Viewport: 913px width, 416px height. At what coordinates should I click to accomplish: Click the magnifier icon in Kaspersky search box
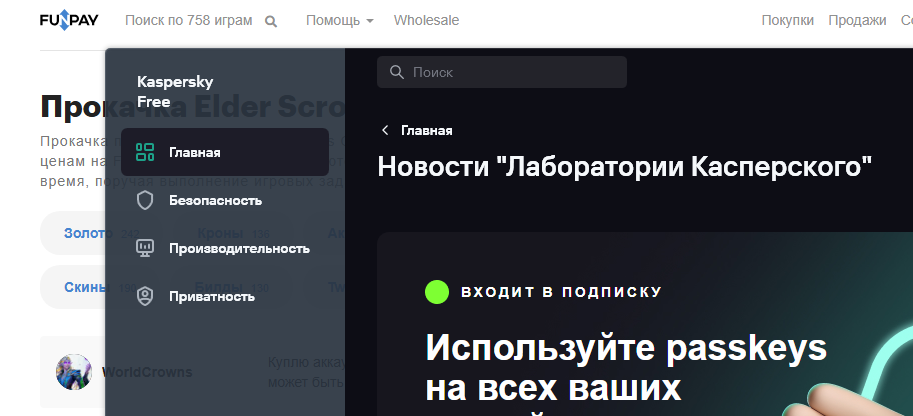click(x=397, y=72)
